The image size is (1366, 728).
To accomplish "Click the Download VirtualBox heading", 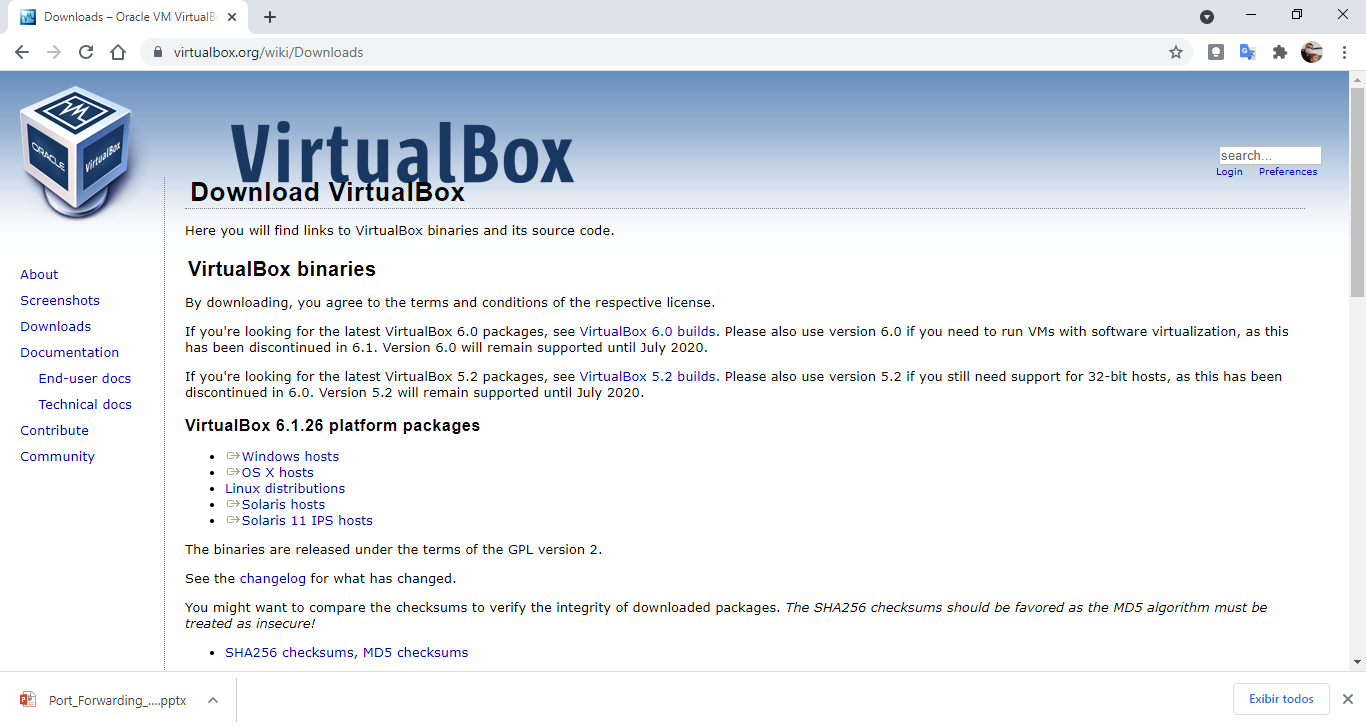I will (x=327, y=192).
